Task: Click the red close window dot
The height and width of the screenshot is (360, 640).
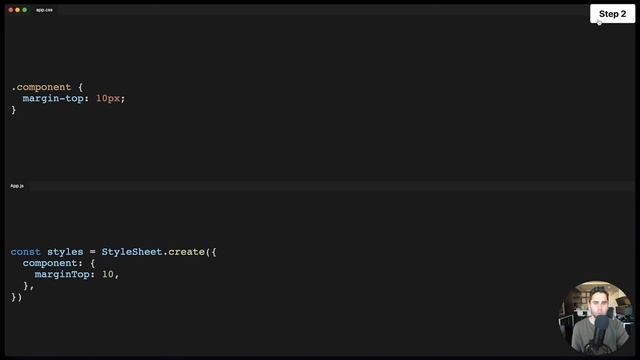Action: pyautogui.click(x=11, y=10)
